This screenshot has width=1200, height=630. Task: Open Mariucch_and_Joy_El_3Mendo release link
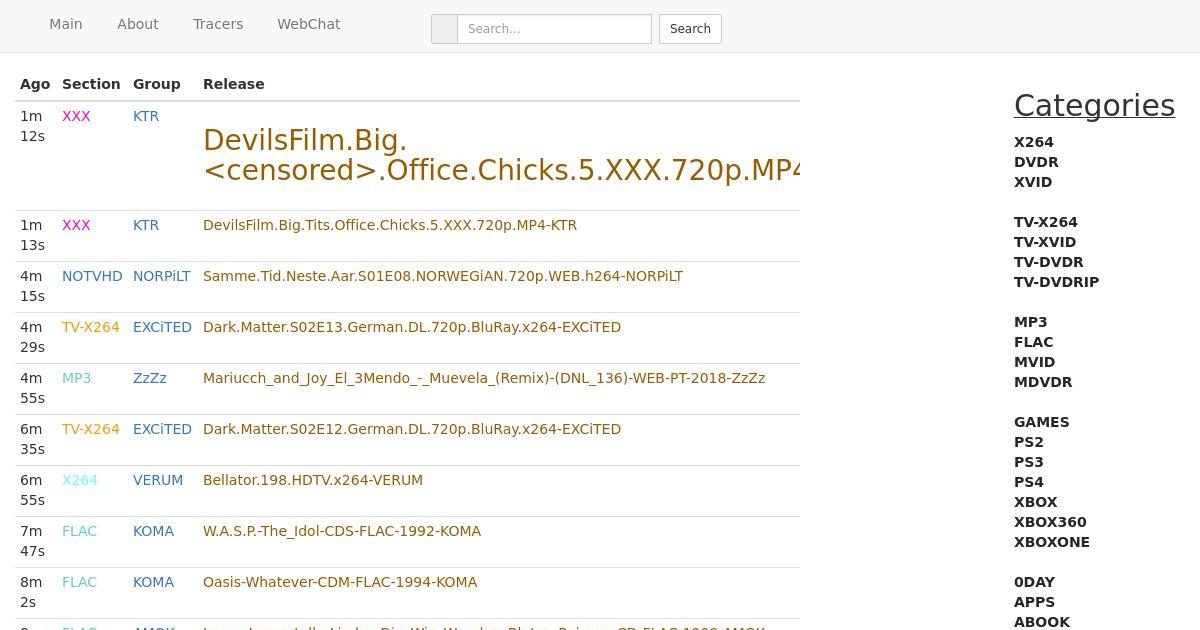point(484,378)
